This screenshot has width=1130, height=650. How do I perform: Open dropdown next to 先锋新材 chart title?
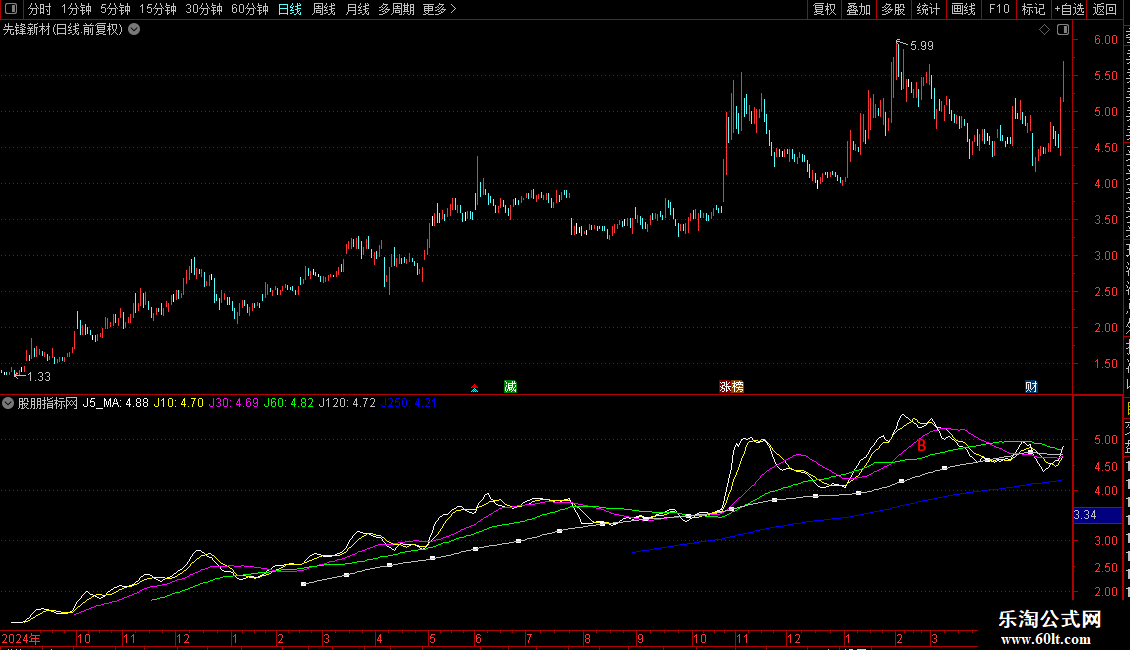[134, 30]
